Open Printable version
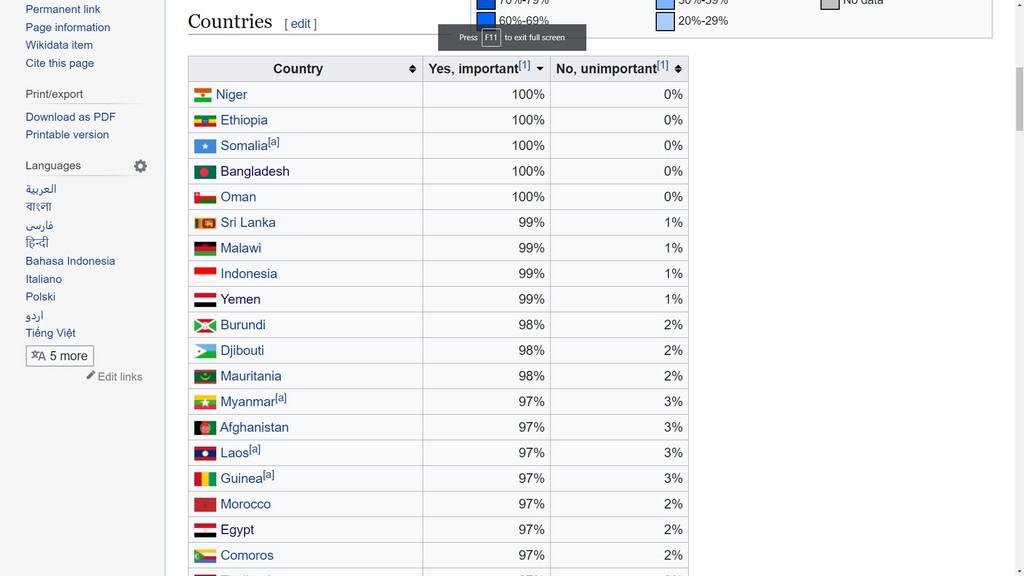 tap(67, 135)
